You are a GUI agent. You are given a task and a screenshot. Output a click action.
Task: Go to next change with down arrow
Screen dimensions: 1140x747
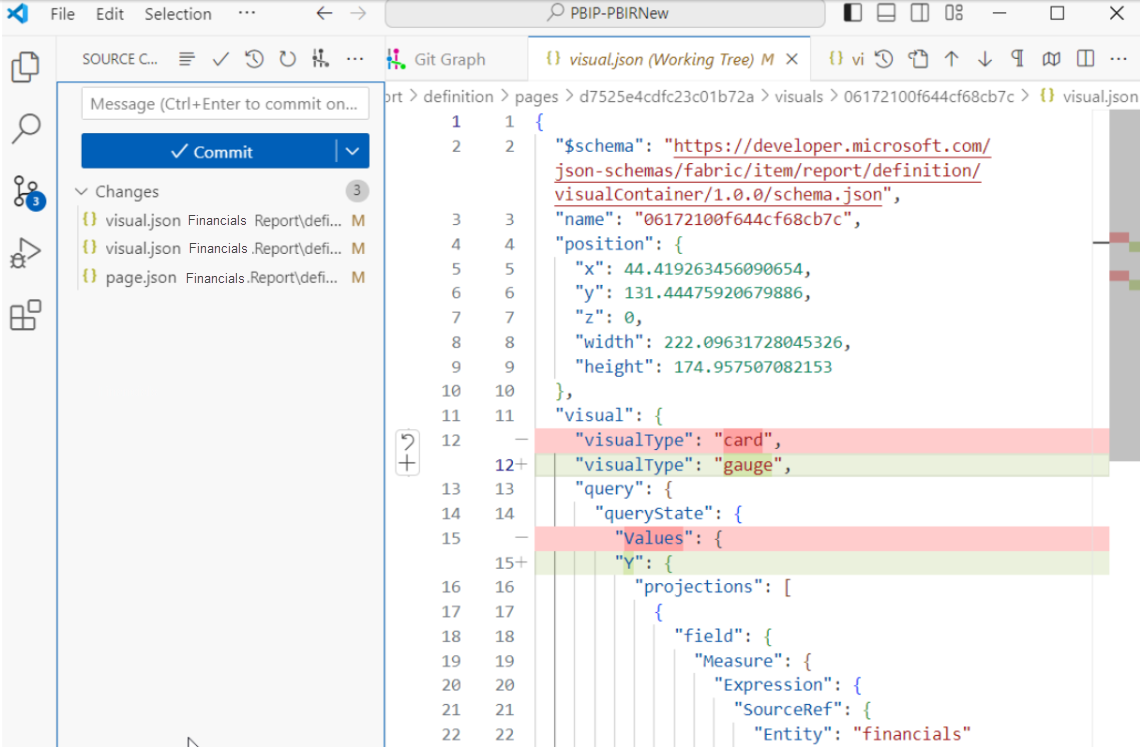(984, 59)
